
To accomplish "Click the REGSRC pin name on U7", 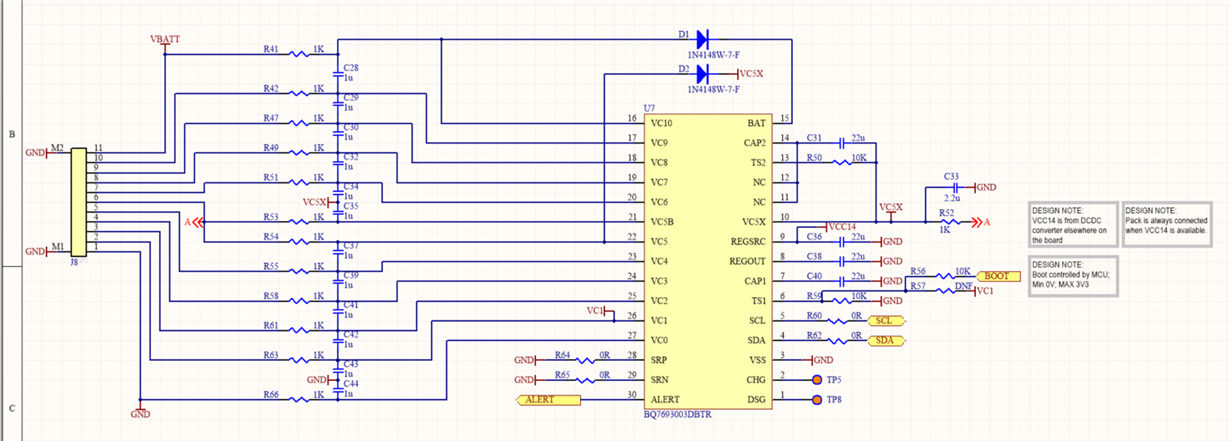I will (749, 242).
